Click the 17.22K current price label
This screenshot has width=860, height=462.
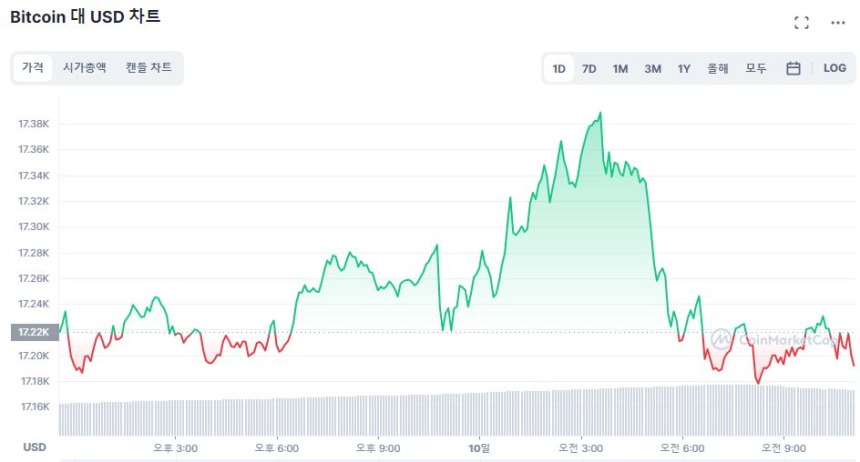[35, 332]
